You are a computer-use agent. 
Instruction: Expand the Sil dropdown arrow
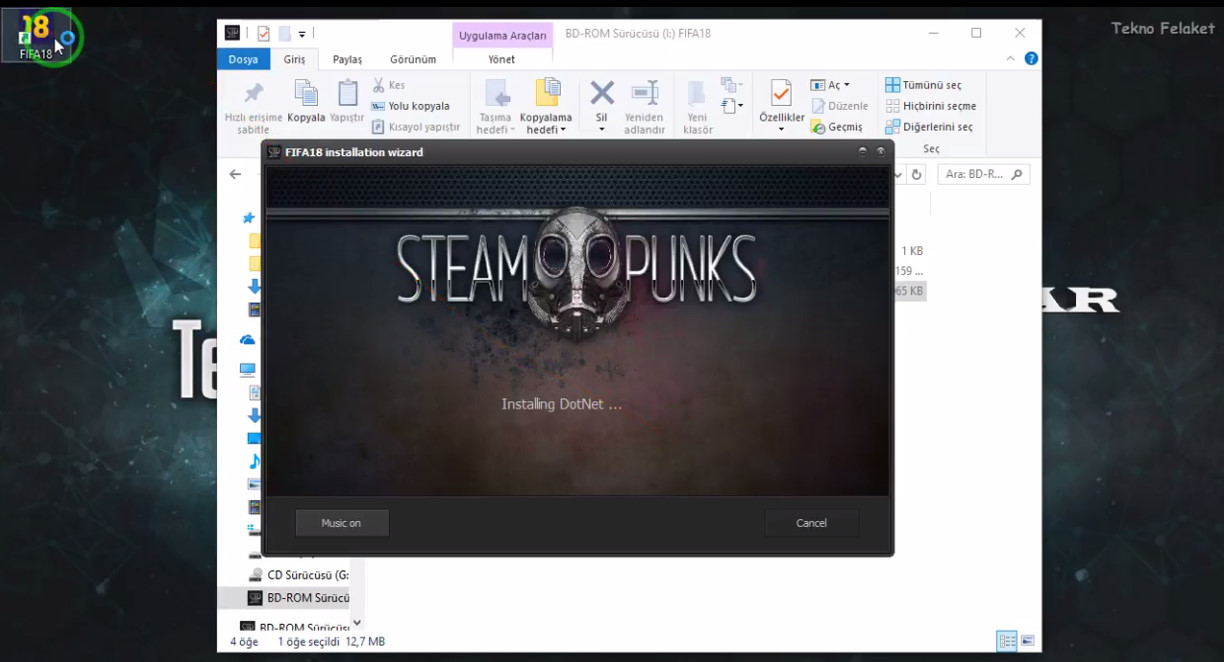[602, 130]
